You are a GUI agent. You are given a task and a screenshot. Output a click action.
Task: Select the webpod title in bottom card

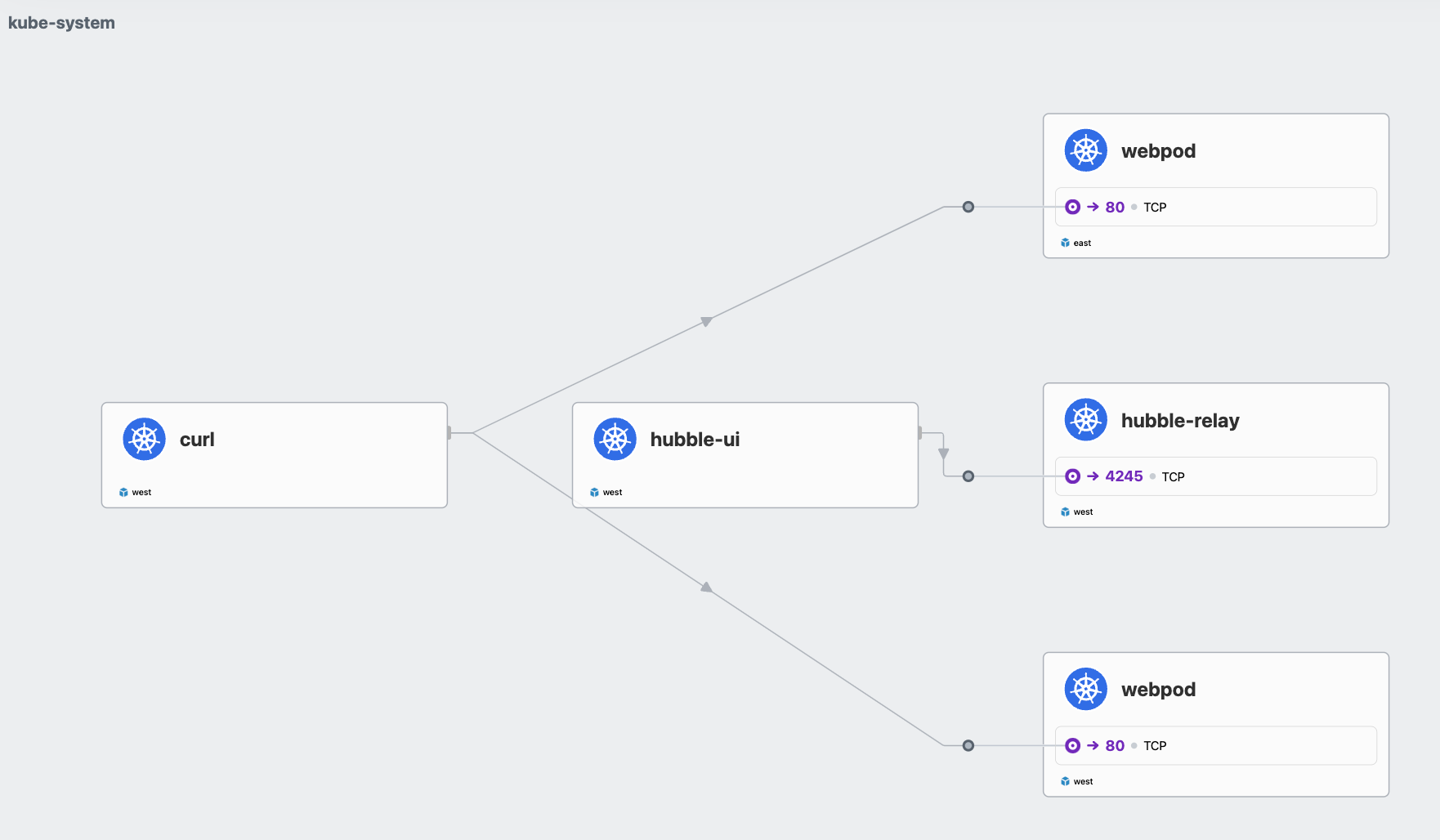pos(1158,690)
